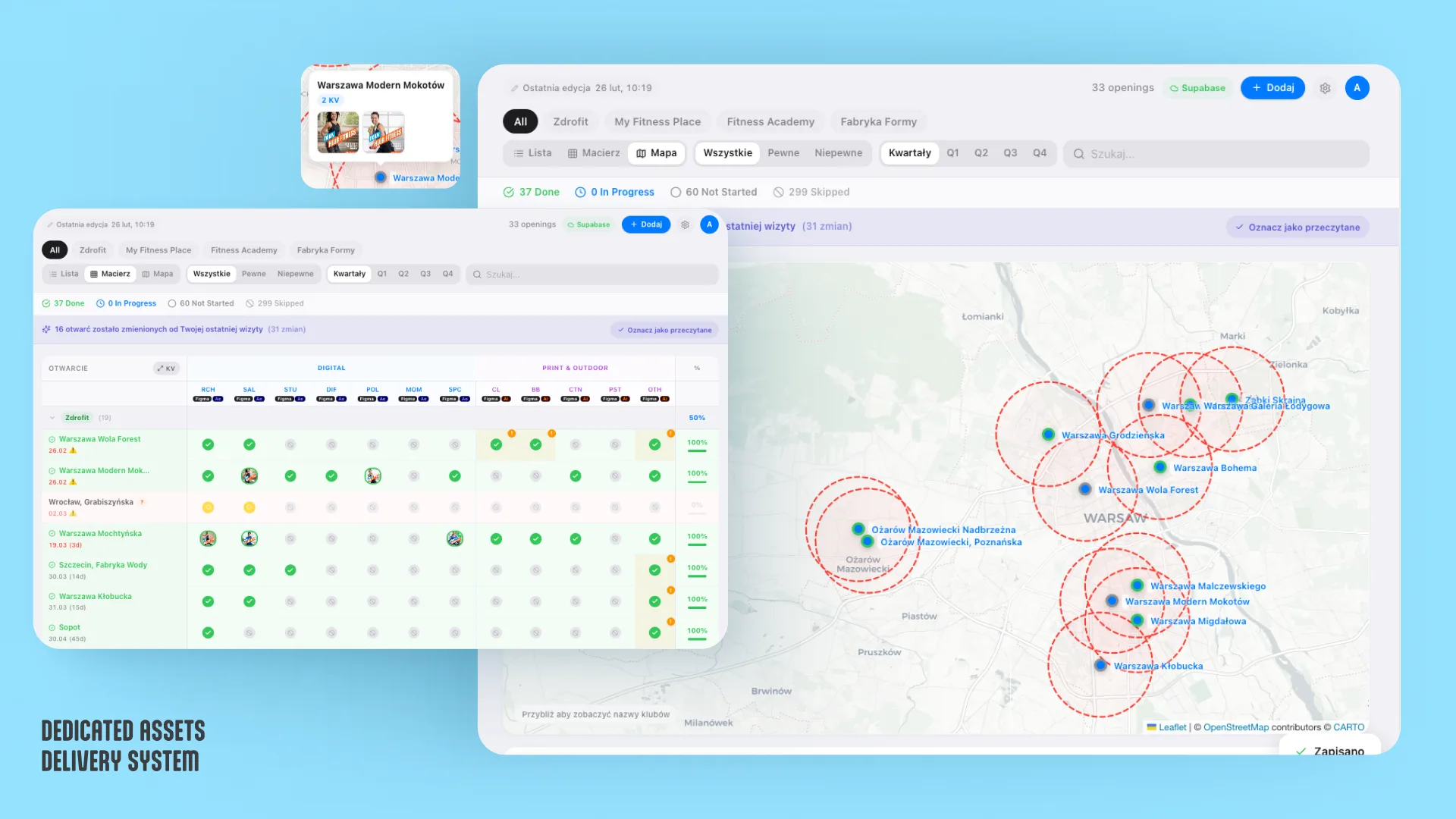Click the Supabase sync badge in the large window
The height and width of the screenshot is (819, 1456).
1197,88
